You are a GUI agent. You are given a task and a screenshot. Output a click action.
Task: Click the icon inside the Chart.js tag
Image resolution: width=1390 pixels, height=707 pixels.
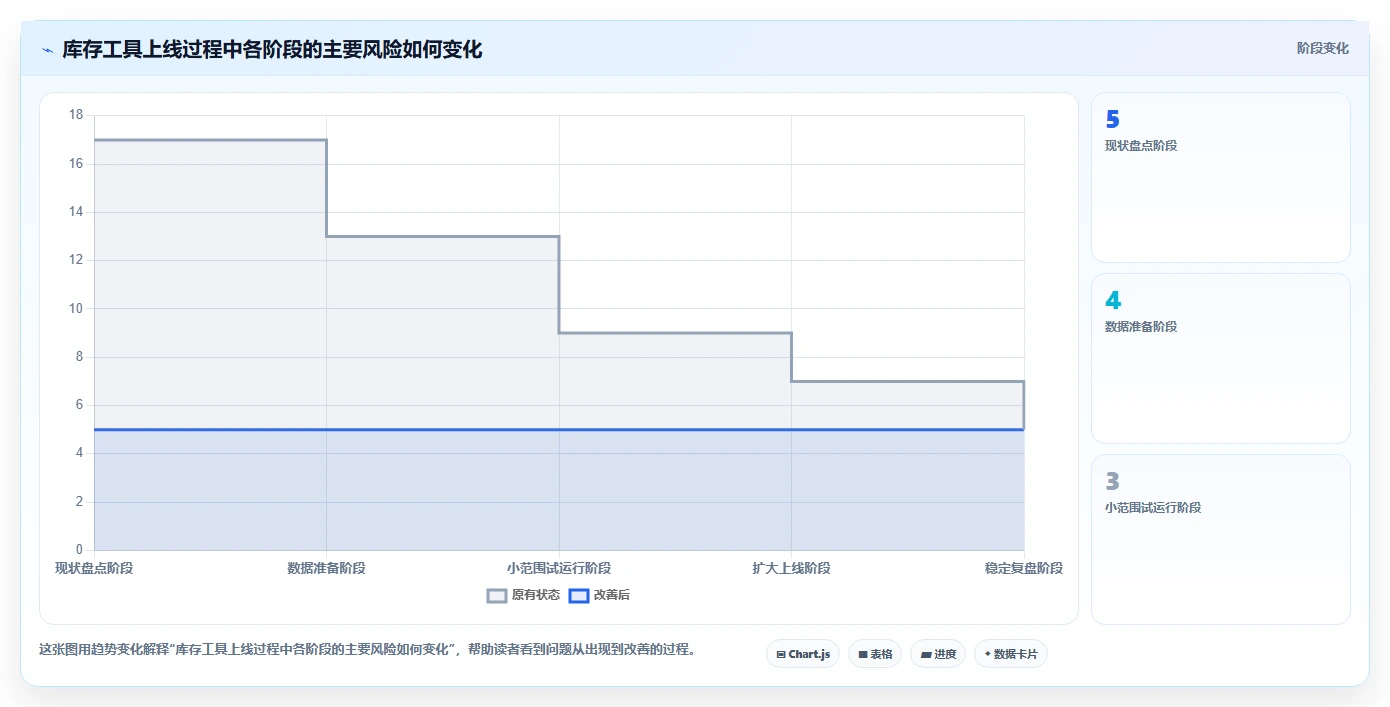pos(781,655)
